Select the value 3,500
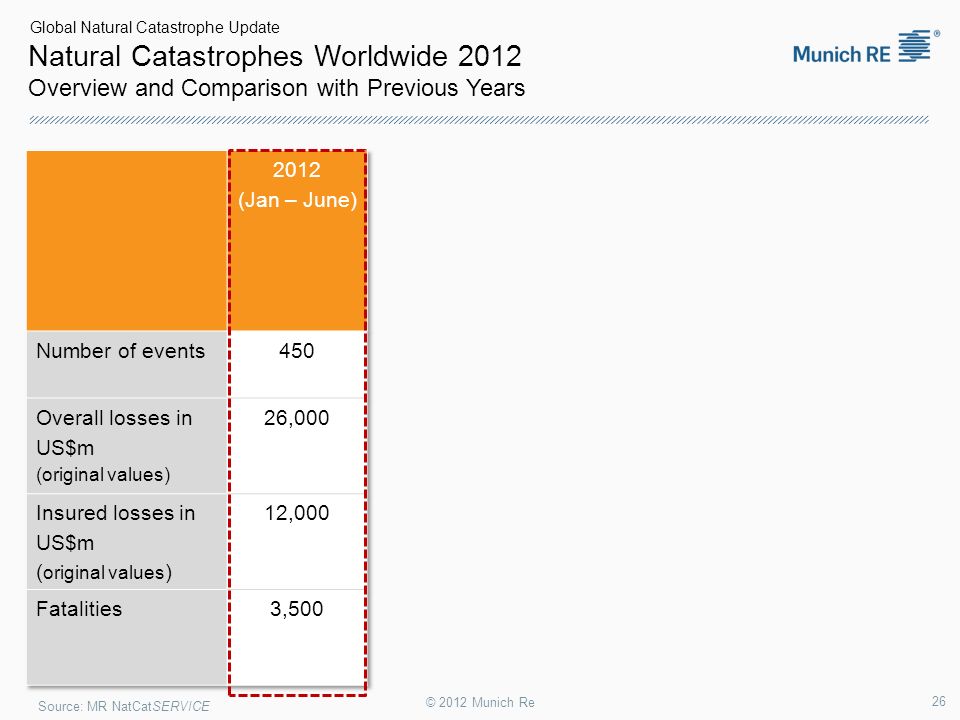The width and height of the screenshot is (960, 720). tap(296, 609)
